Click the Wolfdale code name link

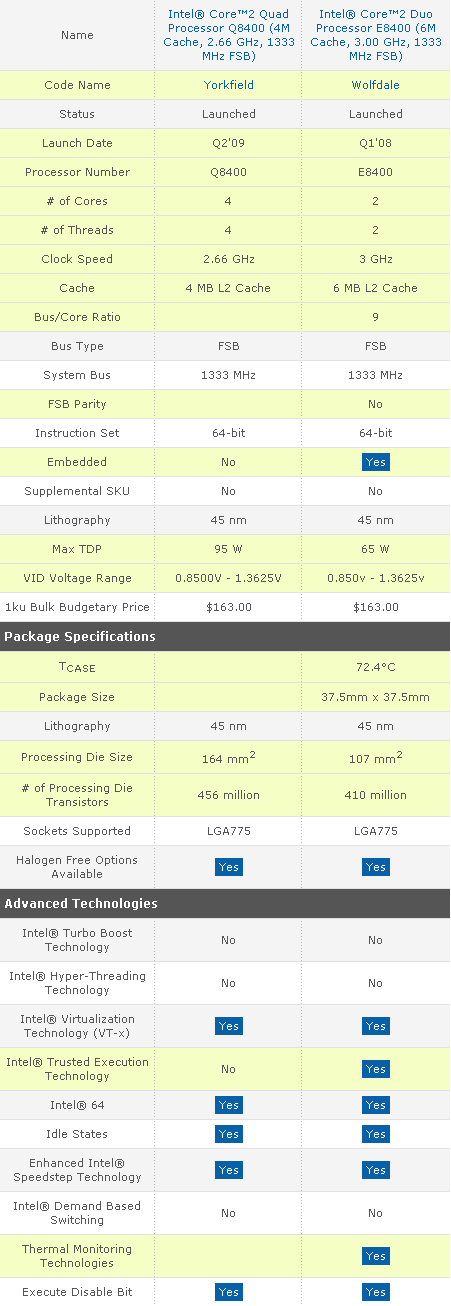(376, 85)
